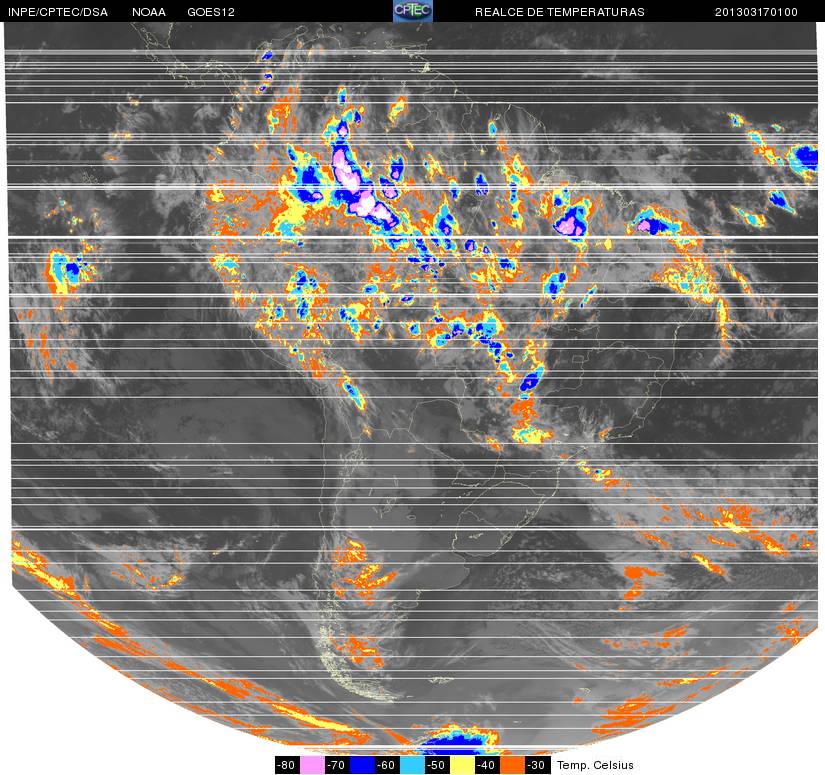Click the REALCE DE TEMPERATURAS title
This screenshot has width=825, height=775.
pyautogui.click(x=560, y=12)
